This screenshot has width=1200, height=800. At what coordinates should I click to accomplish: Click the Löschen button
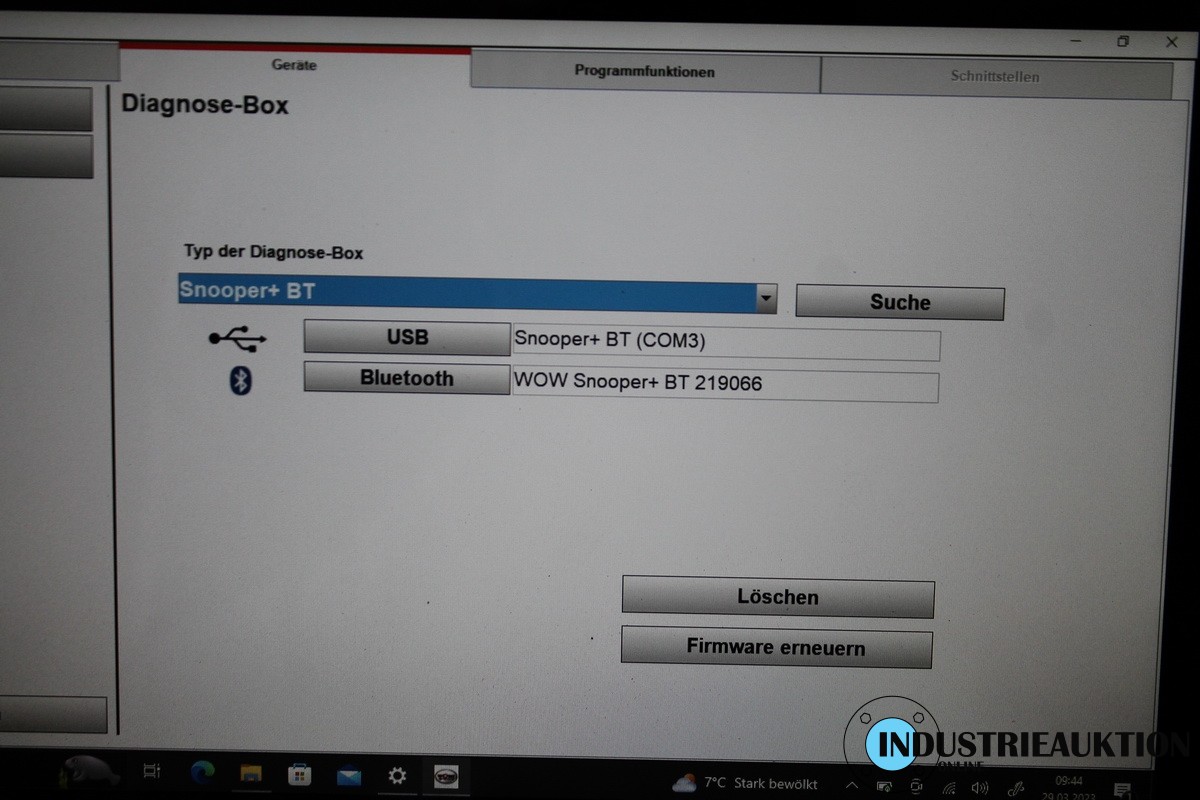point(777,598)
